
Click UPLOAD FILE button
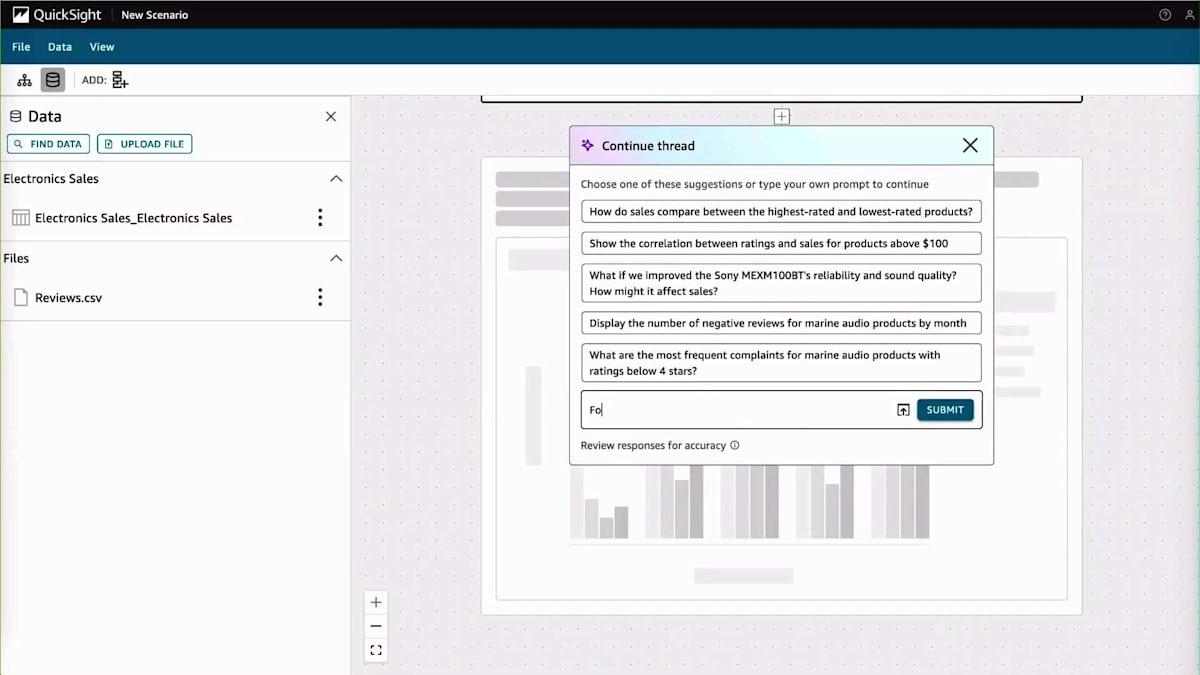coord(144,144)
